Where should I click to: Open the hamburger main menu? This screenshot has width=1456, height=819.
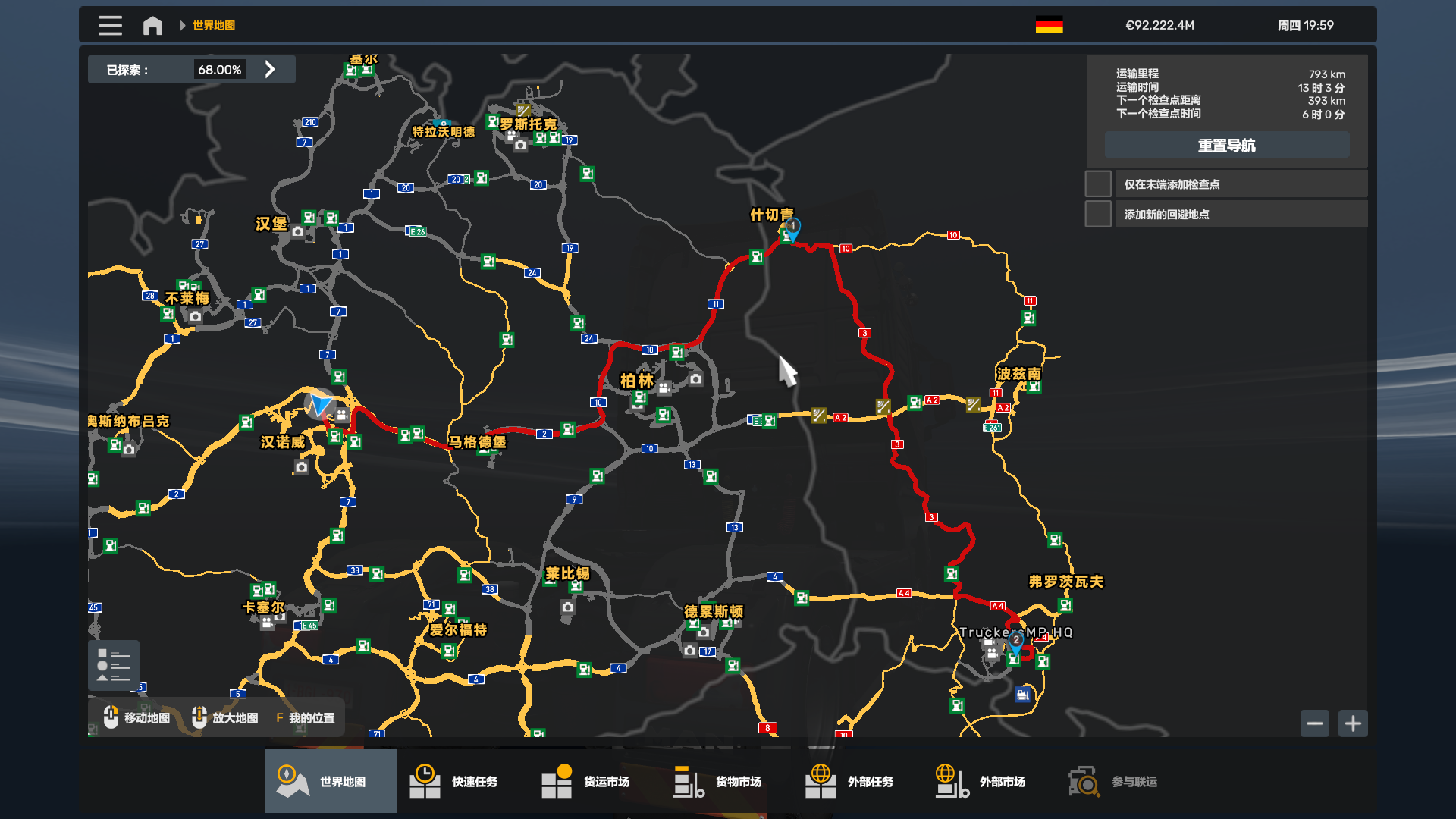tap(110, 25)
